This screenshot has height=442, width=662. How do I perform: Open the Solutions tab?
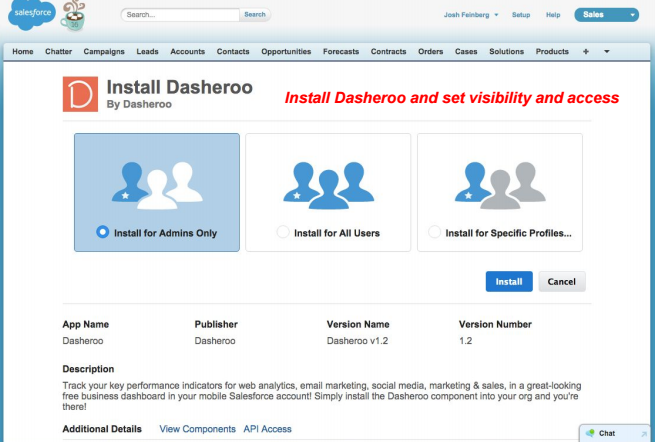point(507,52)
